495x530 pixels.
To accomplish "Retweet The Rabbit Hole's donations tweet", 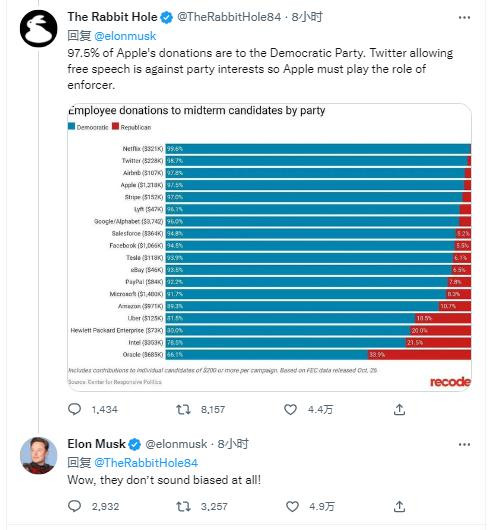I will [183, 410].
